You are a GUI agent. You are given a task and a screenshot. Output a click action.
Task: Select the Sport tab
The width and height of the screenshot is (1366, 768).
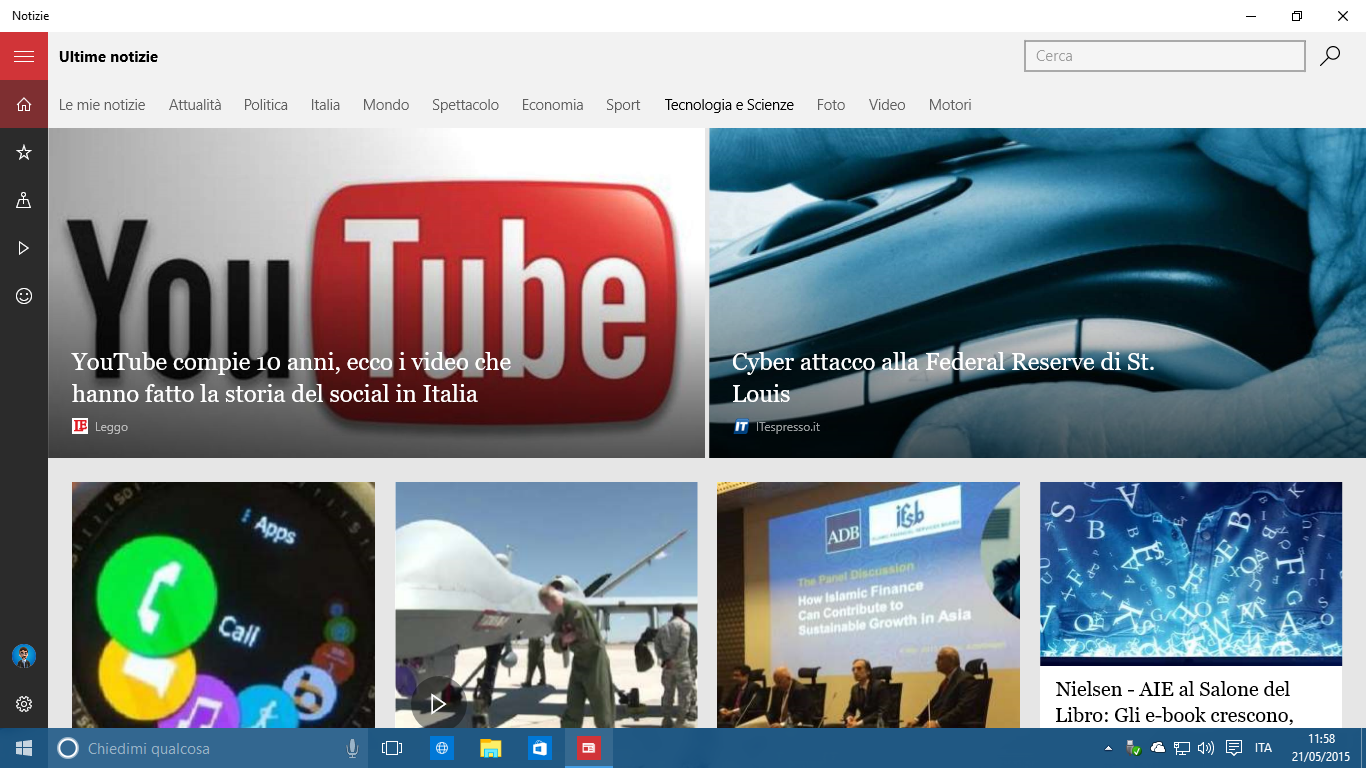[623, 105]
